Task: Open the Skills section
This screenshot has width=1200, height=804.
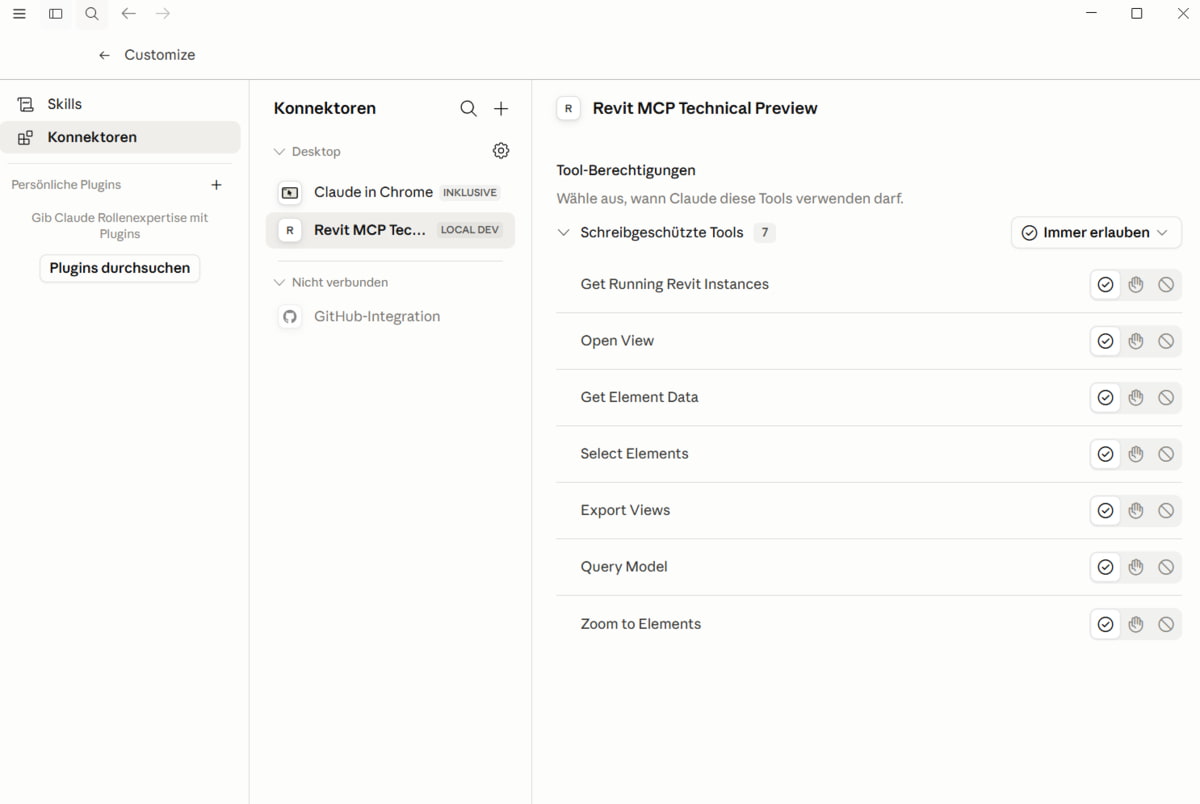Action: pyautogui.click(x=120, y=104)
